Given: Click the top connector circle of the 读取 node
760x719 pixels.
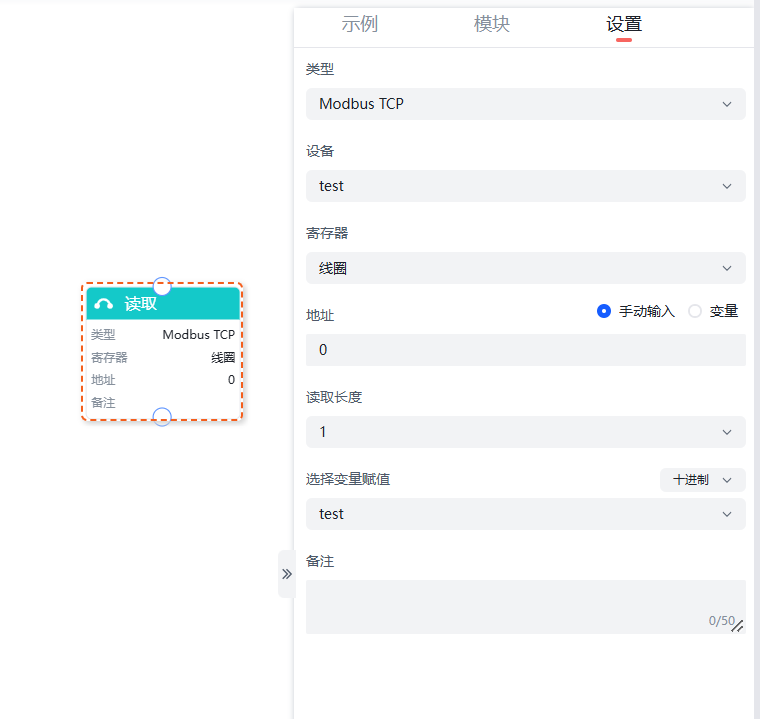Looking at the screenshot, I should (x=162, y=286).
